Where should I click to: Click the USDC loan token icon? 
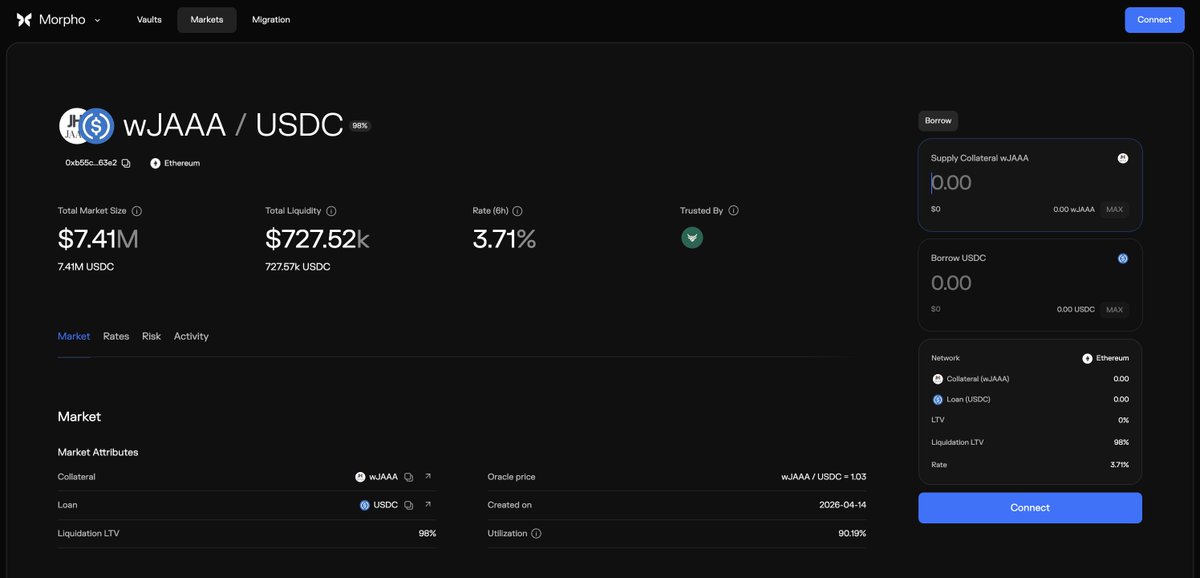click(364, 505)
